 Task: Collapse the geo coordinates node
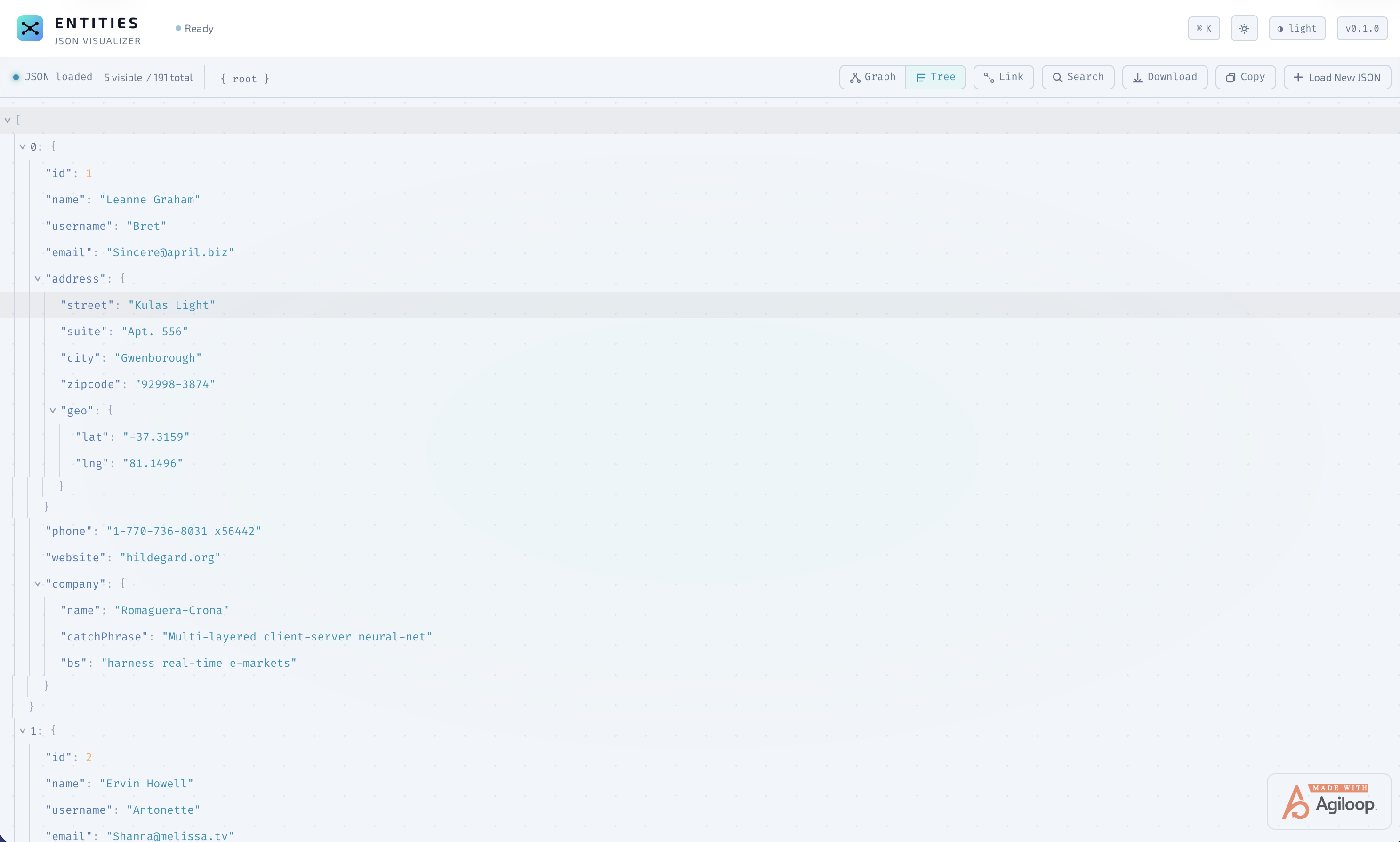53,410
